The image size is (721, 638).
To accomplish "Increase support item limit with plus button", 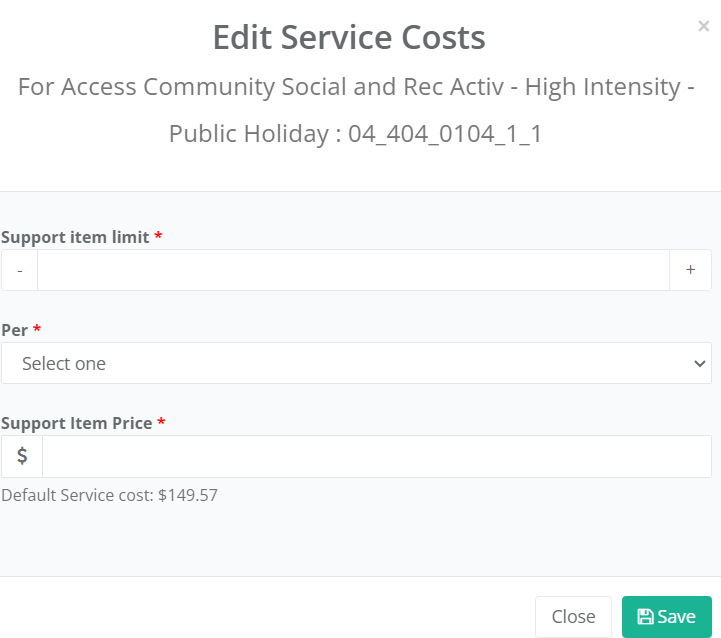I will coord(690,270).
